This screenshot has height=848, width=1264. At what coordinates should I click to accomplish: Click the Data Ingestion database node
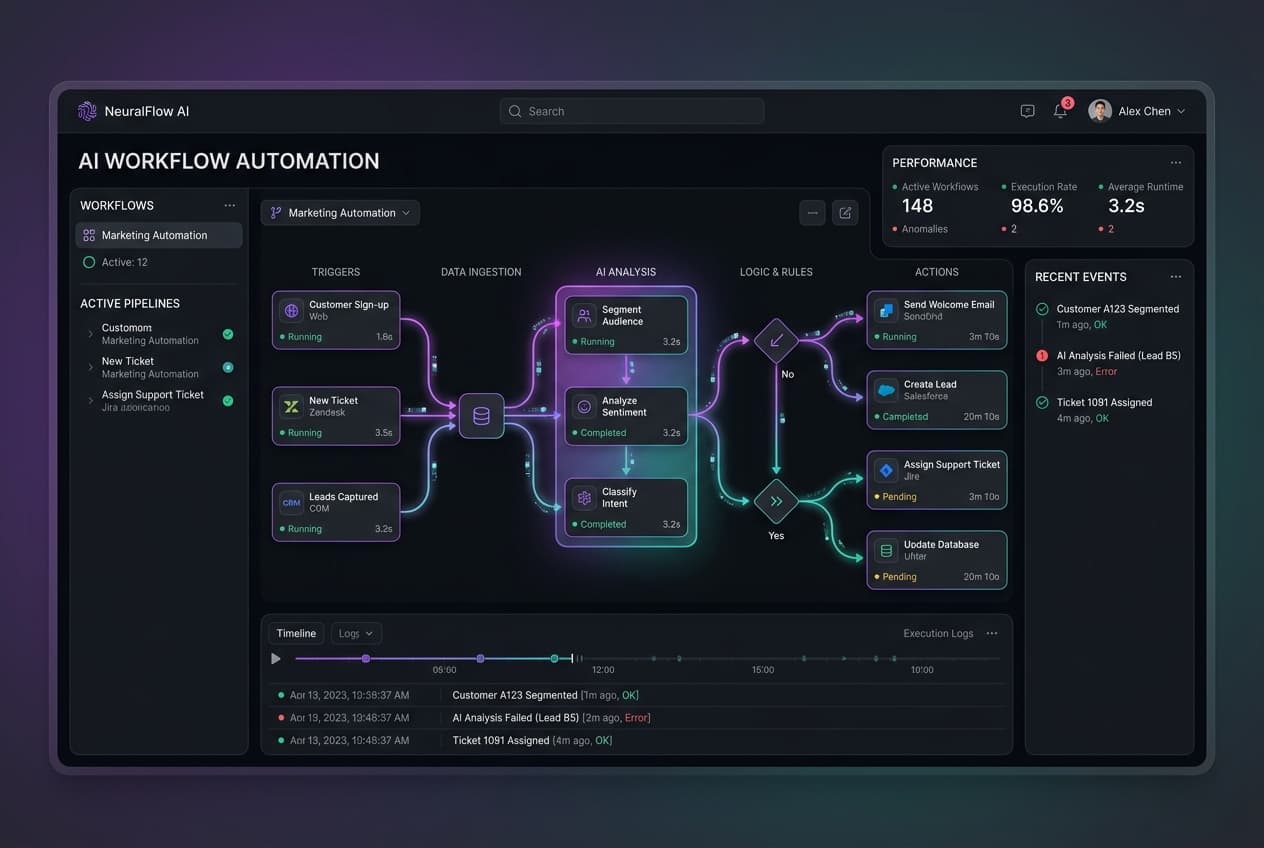pos(481,416)
